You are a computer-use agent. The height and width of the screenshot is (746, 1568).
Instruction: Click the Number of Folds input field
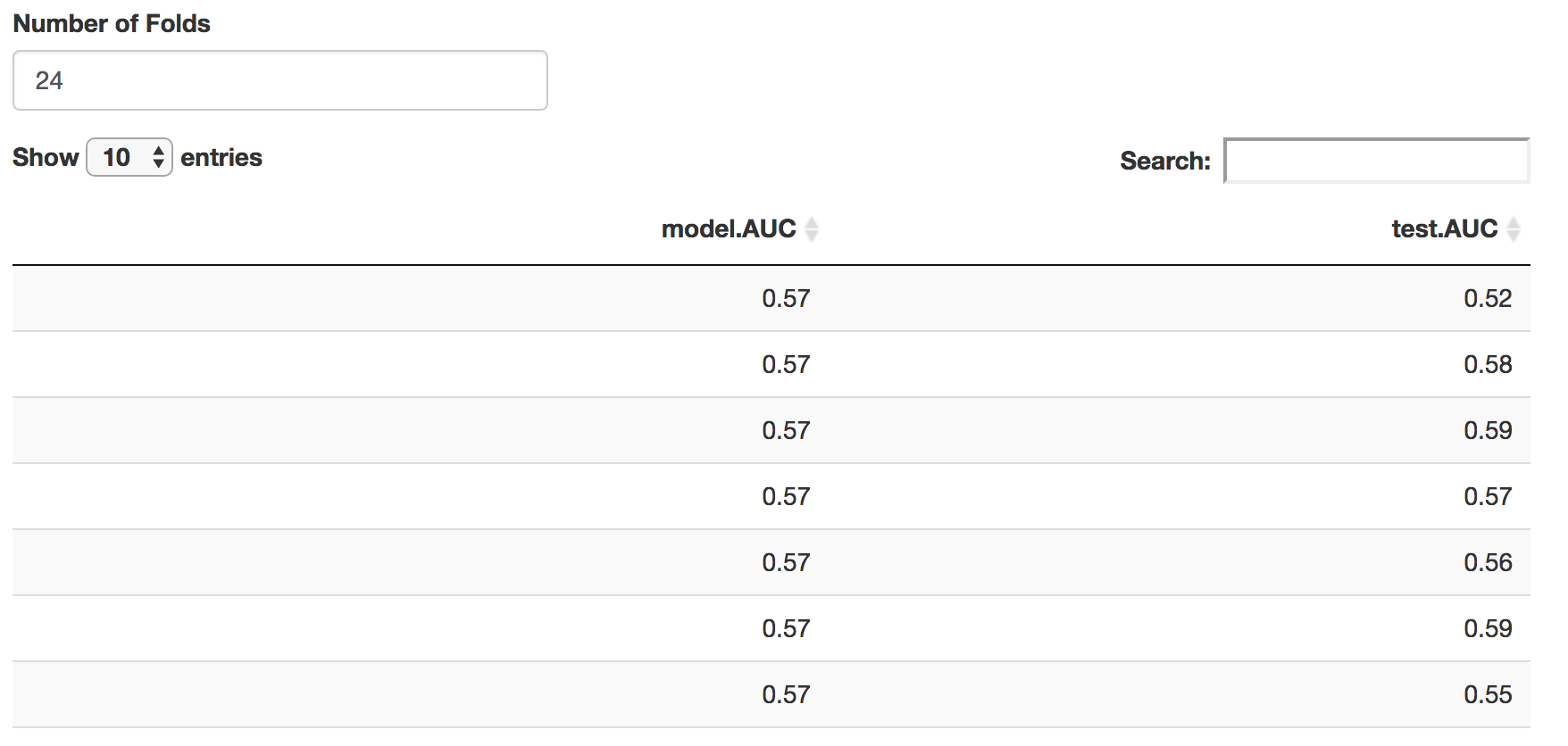(x=279, y=80)
